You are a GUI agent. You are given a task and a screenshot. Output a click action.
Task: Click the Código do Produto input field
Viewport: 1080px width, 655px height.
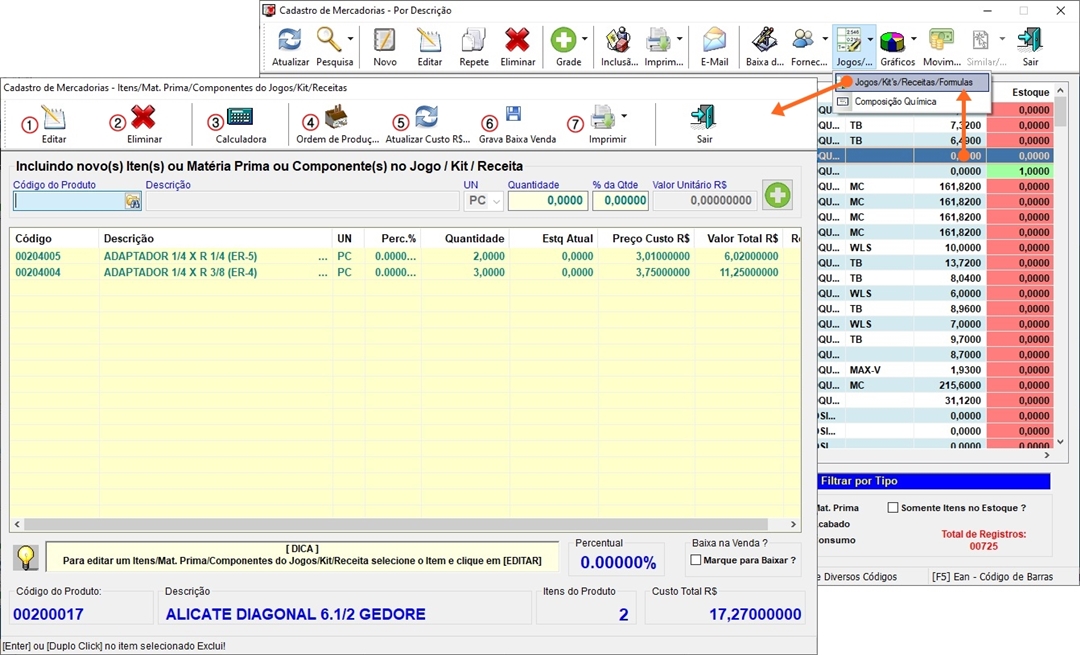click(x=69, y=201)
